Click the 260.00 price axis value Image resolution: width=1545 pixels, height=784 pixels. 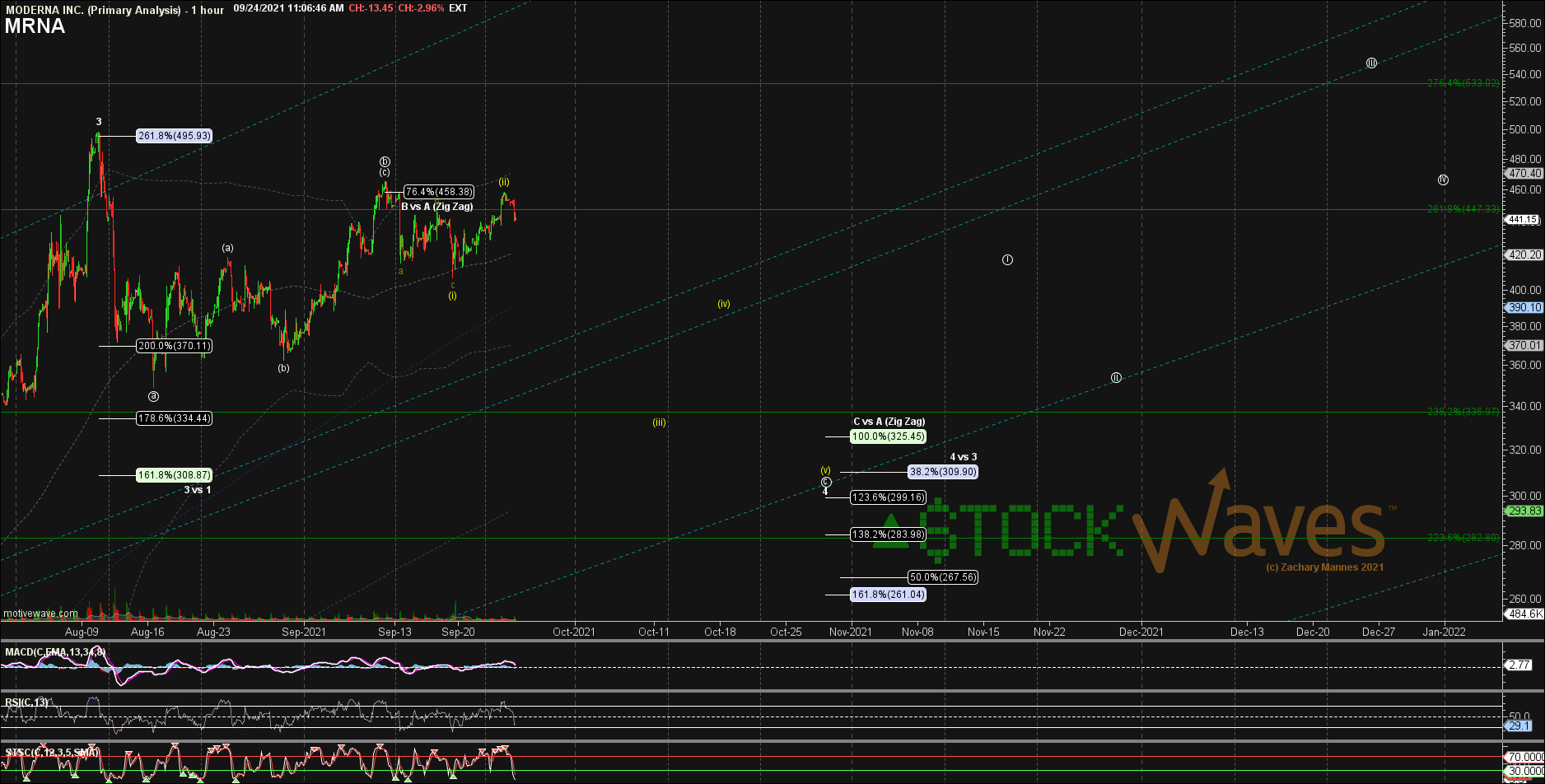(x=1526, y=599)
